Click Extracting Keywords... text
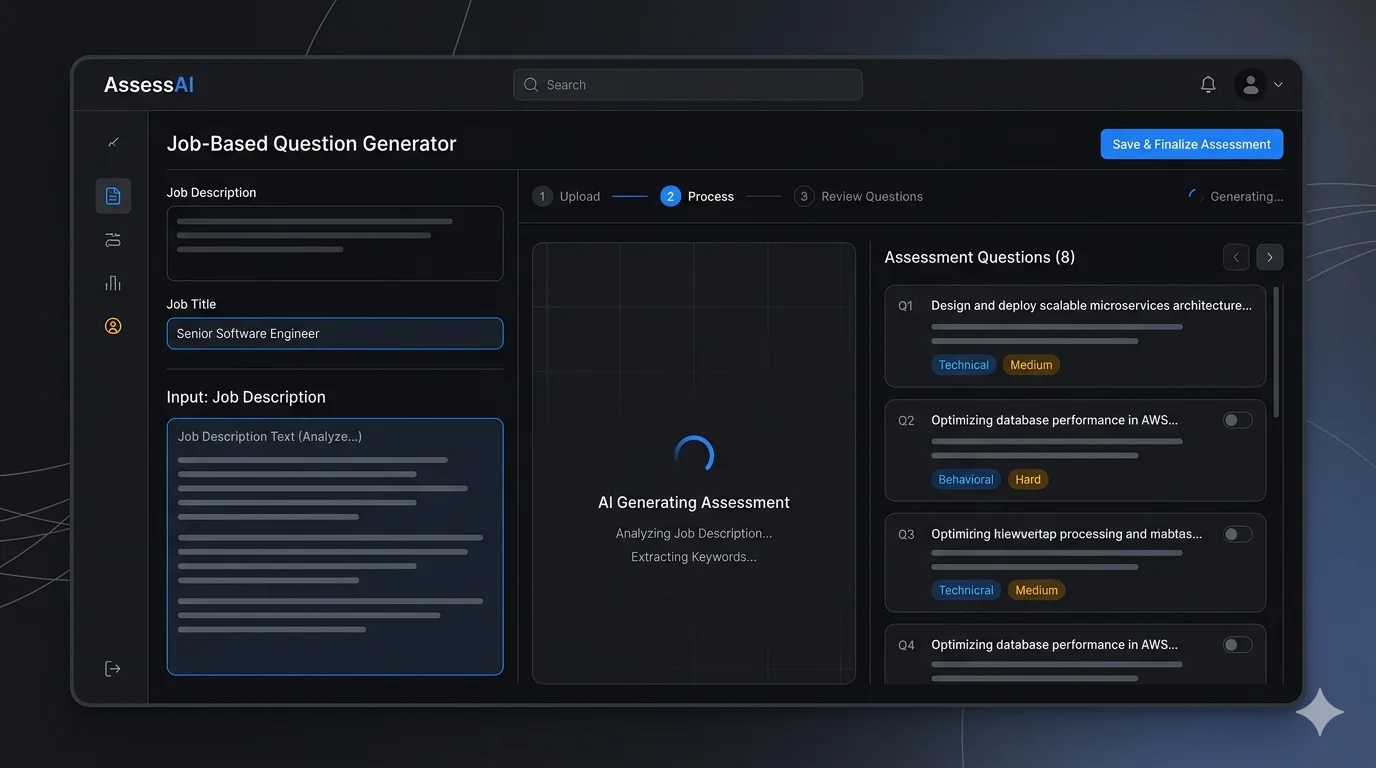This screenshot has width=1376, height=768. [x=694, y=557]
